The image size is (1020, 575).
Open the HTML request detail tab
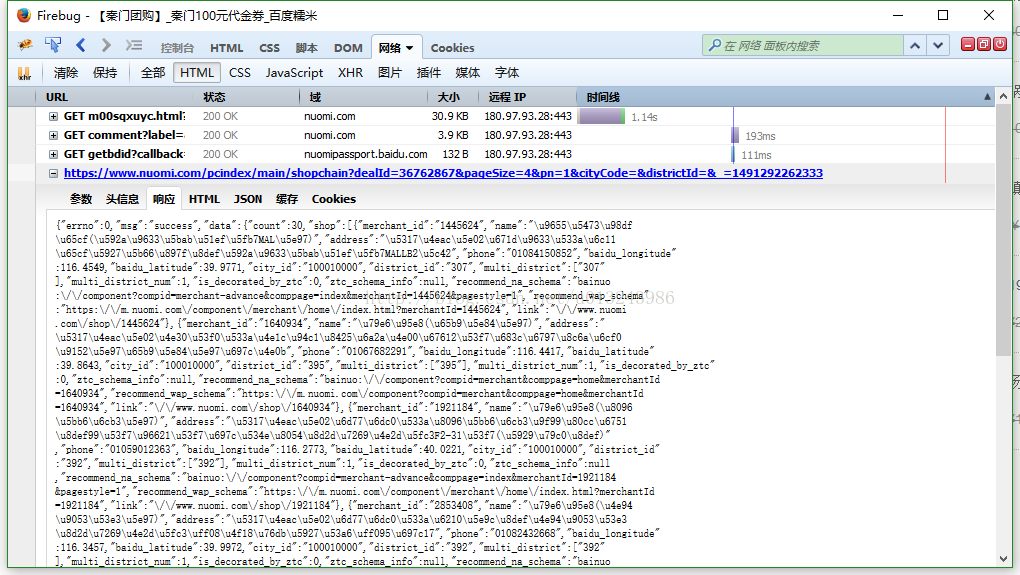coord(204,199)
